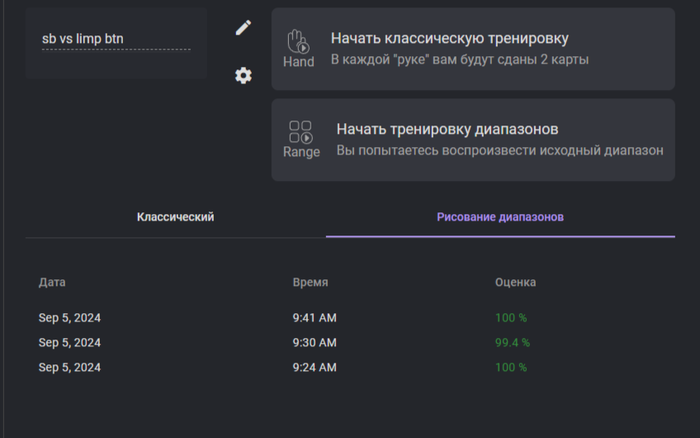Click the Дата column header
Viewport: 700px width, 438px height.
pyautogui.click(x=52, y=282)
